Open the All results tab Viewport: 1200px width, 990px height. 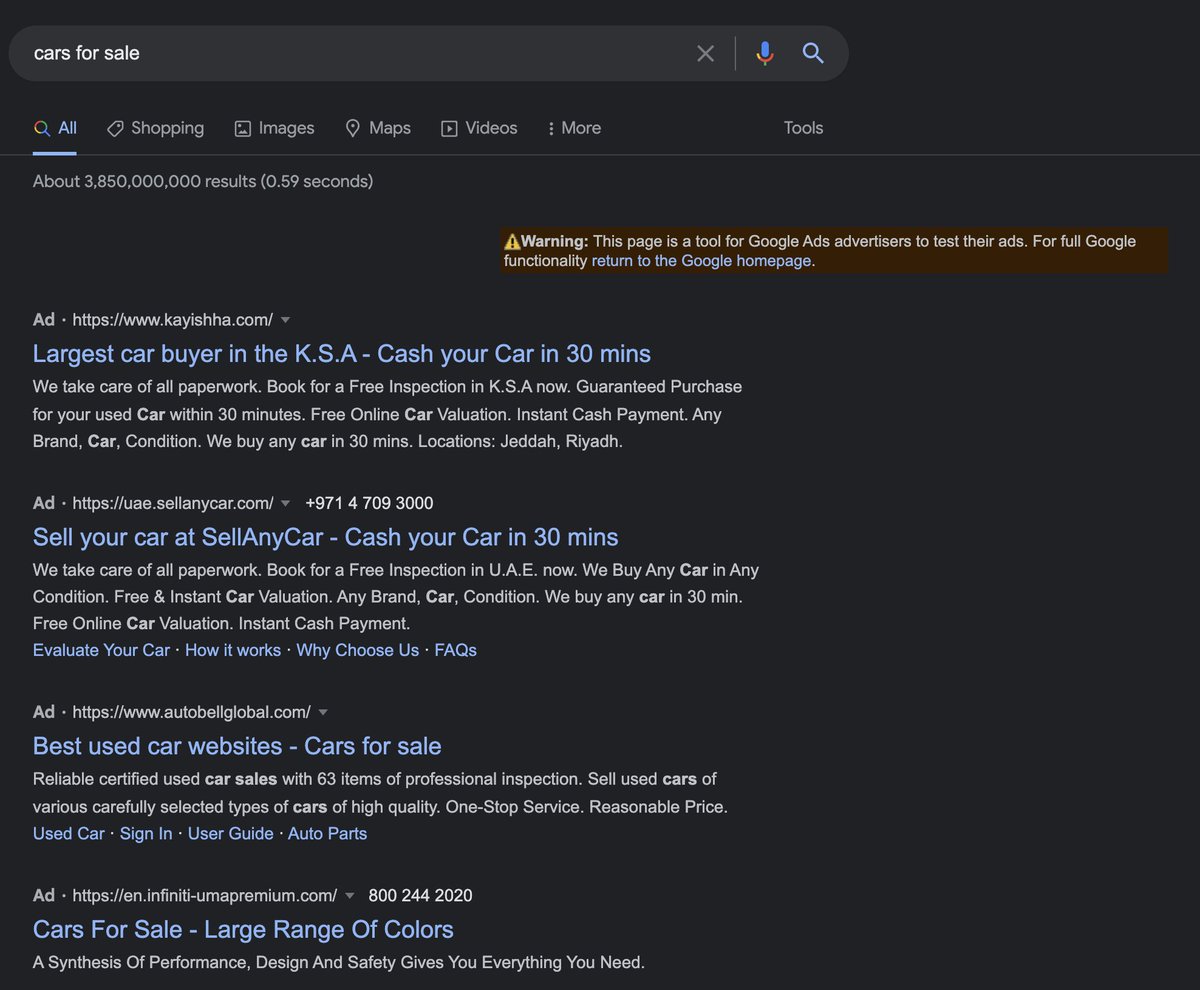tap(55, 128)
